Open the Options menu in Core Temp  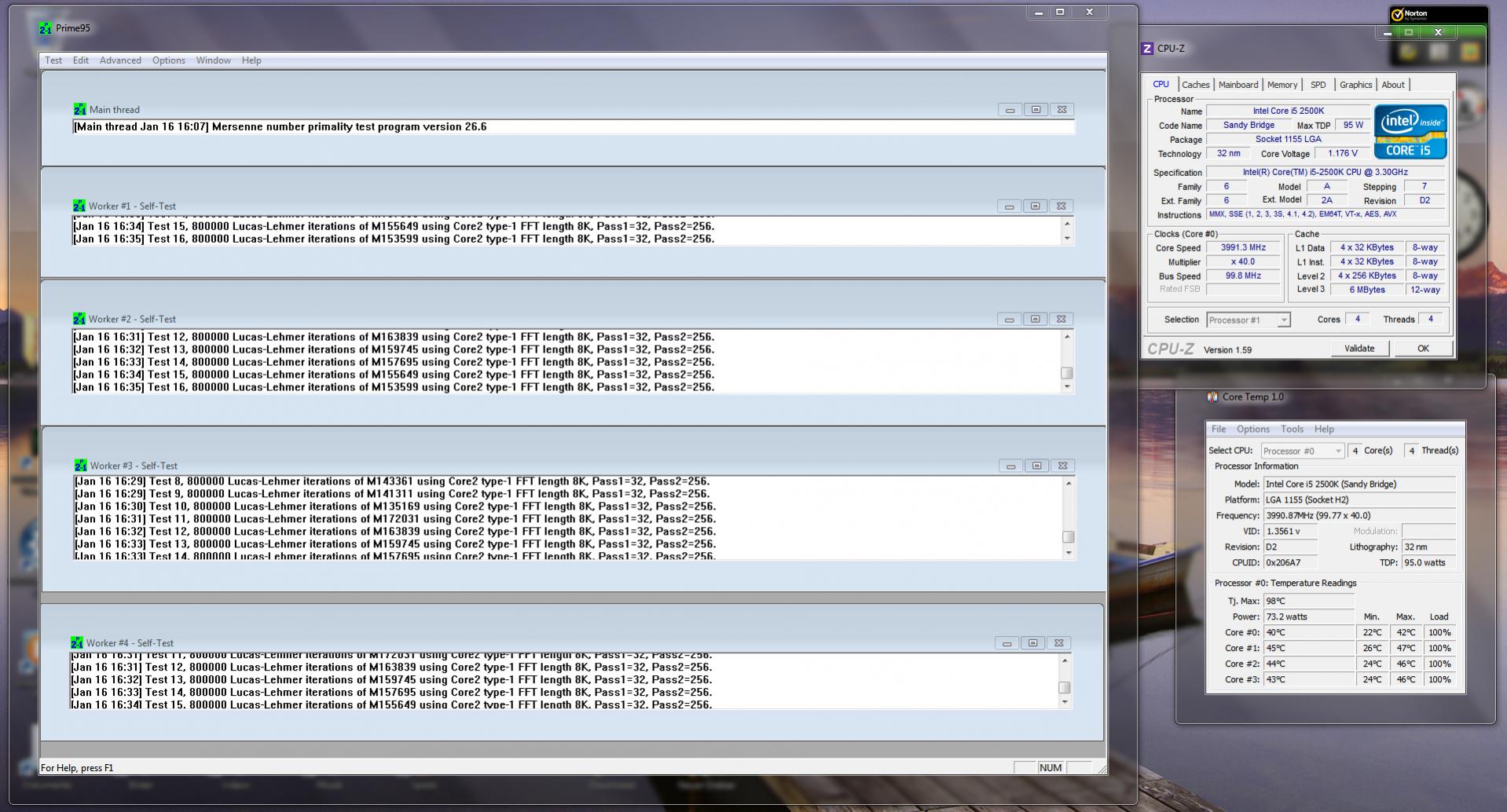click(1253, 430)
